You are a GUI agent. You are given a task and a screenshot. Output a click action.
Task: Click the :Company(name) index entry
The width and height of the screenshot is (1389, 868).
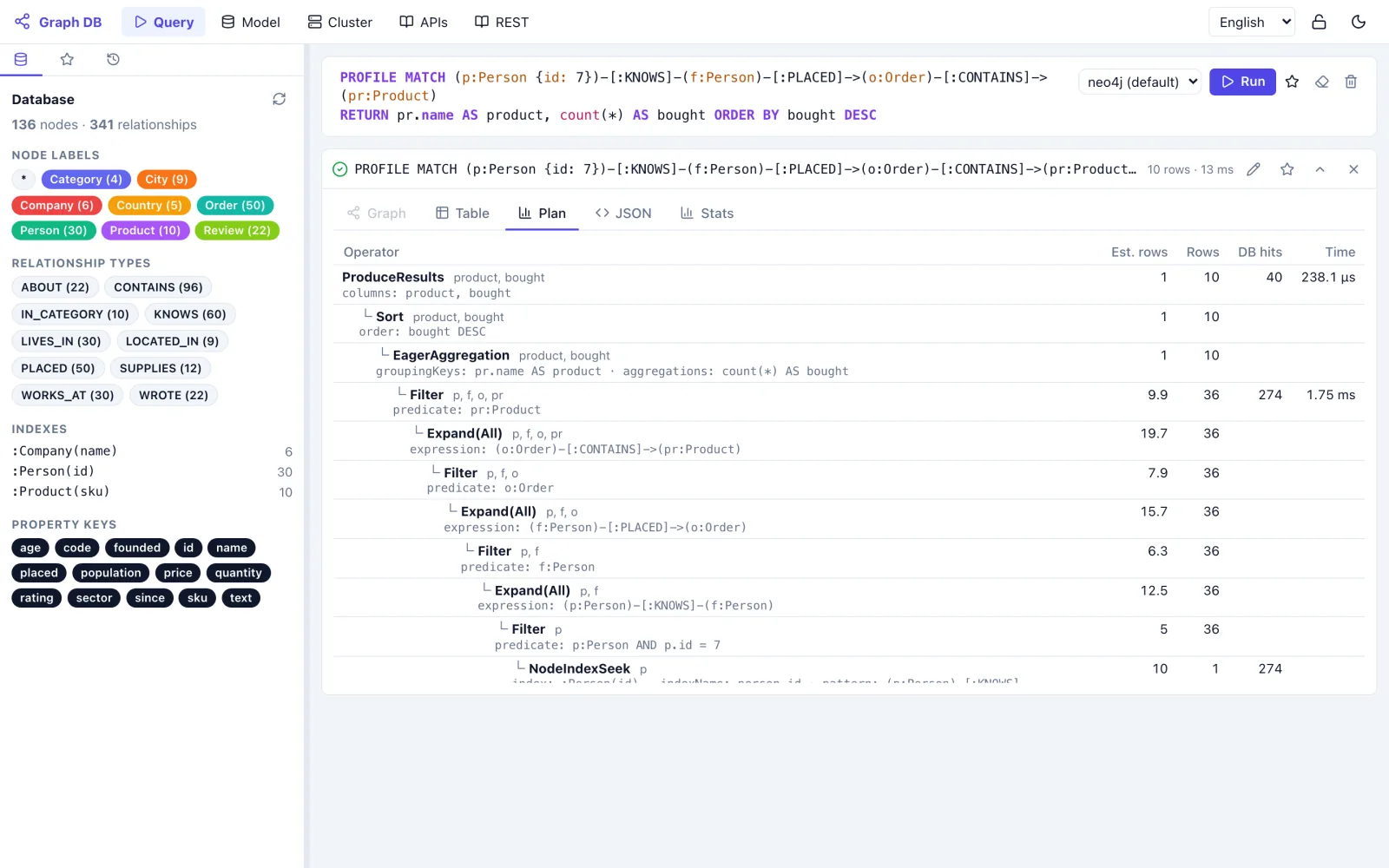pyautogui.click(x=152, y=451)
